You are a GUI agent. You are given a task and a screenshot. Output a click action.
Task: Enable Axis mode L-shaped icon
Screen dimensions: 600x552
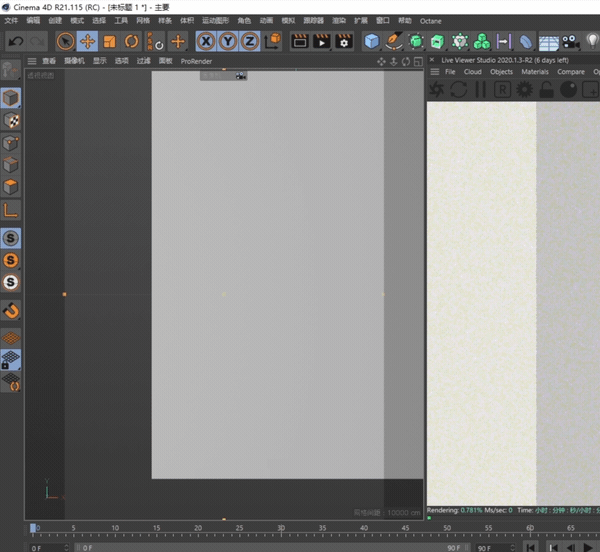(x=11, y=210)
